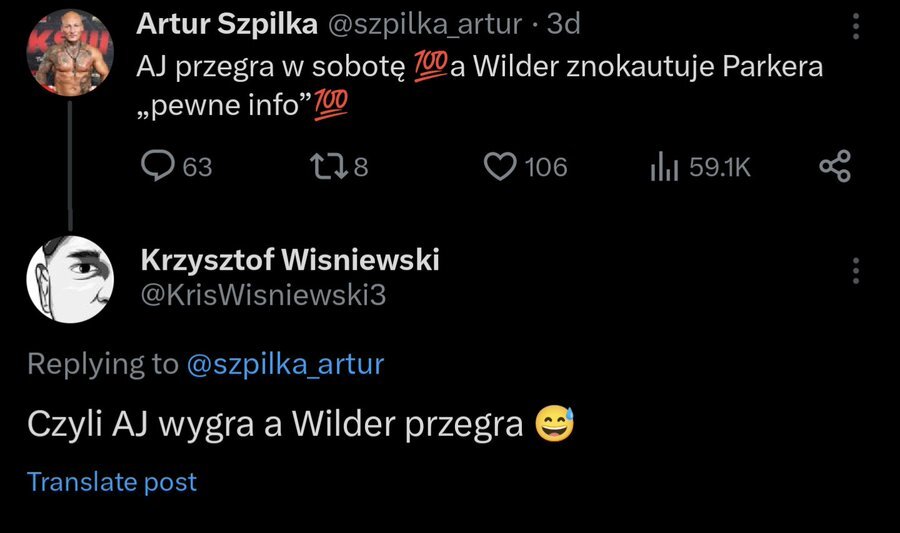Open Krzysztof Wisniewski's avatar

pos(69,279)
